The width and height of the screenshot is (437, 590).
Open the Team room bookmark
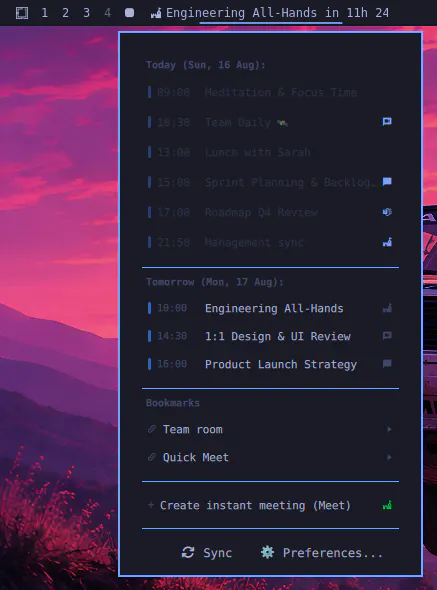(270, 429)
